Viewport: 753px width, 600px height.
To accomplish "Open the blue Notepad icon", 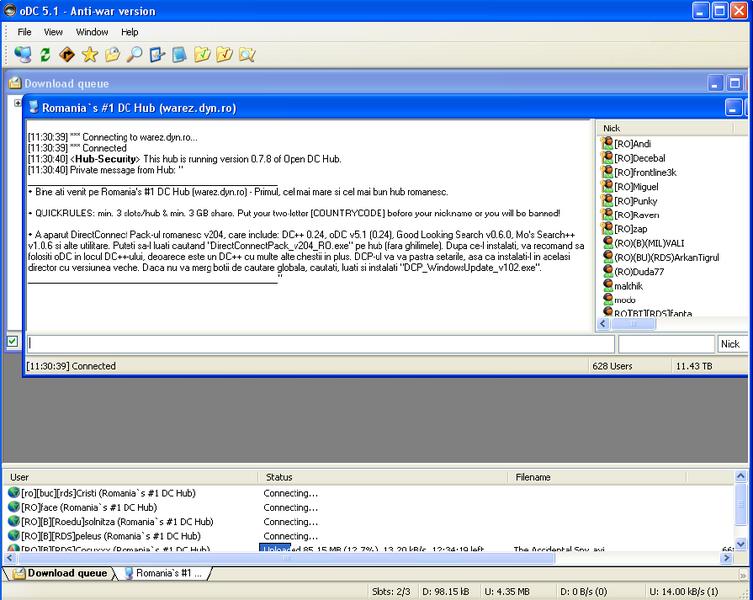I will point(179,54).
